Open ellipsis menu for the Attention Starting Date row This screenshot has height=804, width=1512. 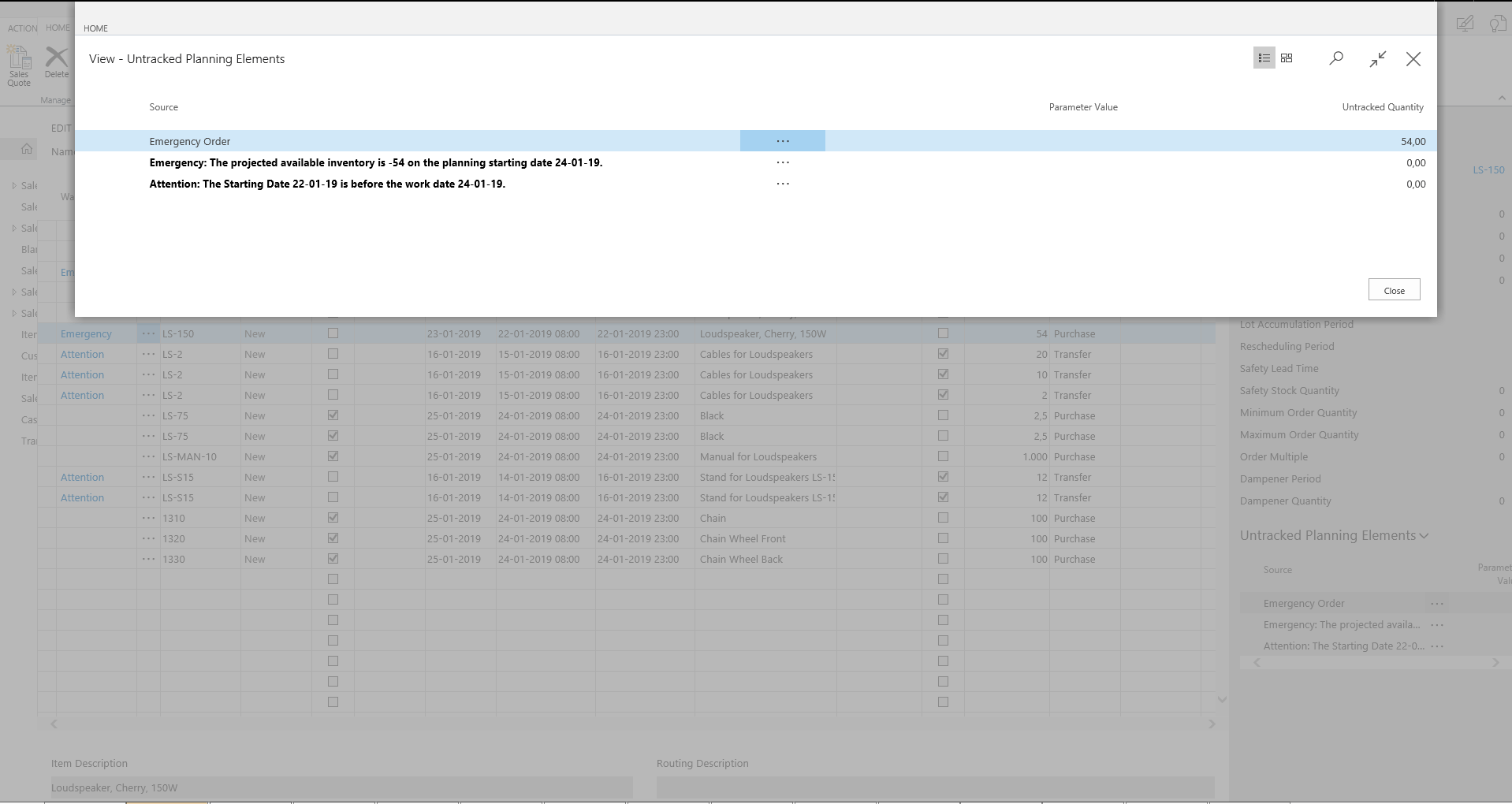pos(782,184)
